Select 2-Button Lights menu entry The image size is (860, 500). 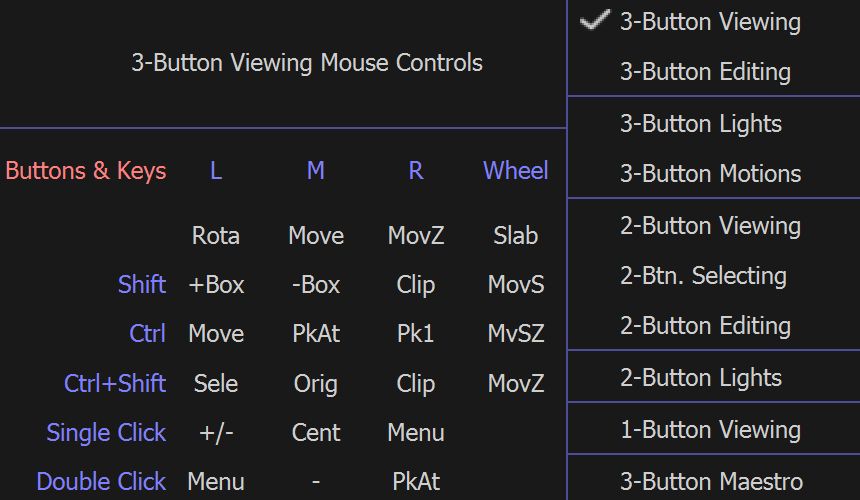click(x=700, y=378)
